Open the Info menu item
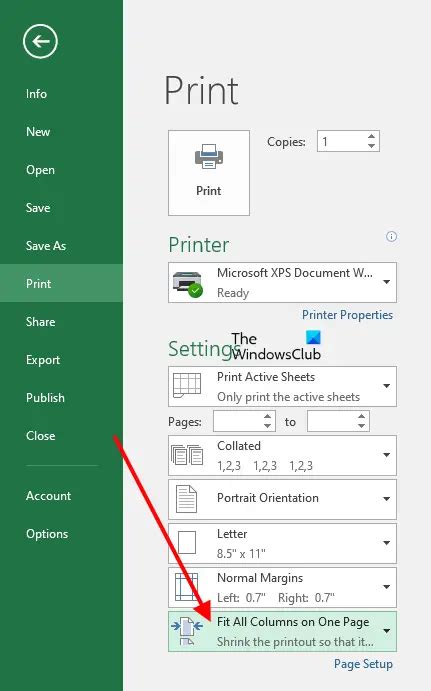The height and width of the screenshot is (691, 431). (36, 94)
